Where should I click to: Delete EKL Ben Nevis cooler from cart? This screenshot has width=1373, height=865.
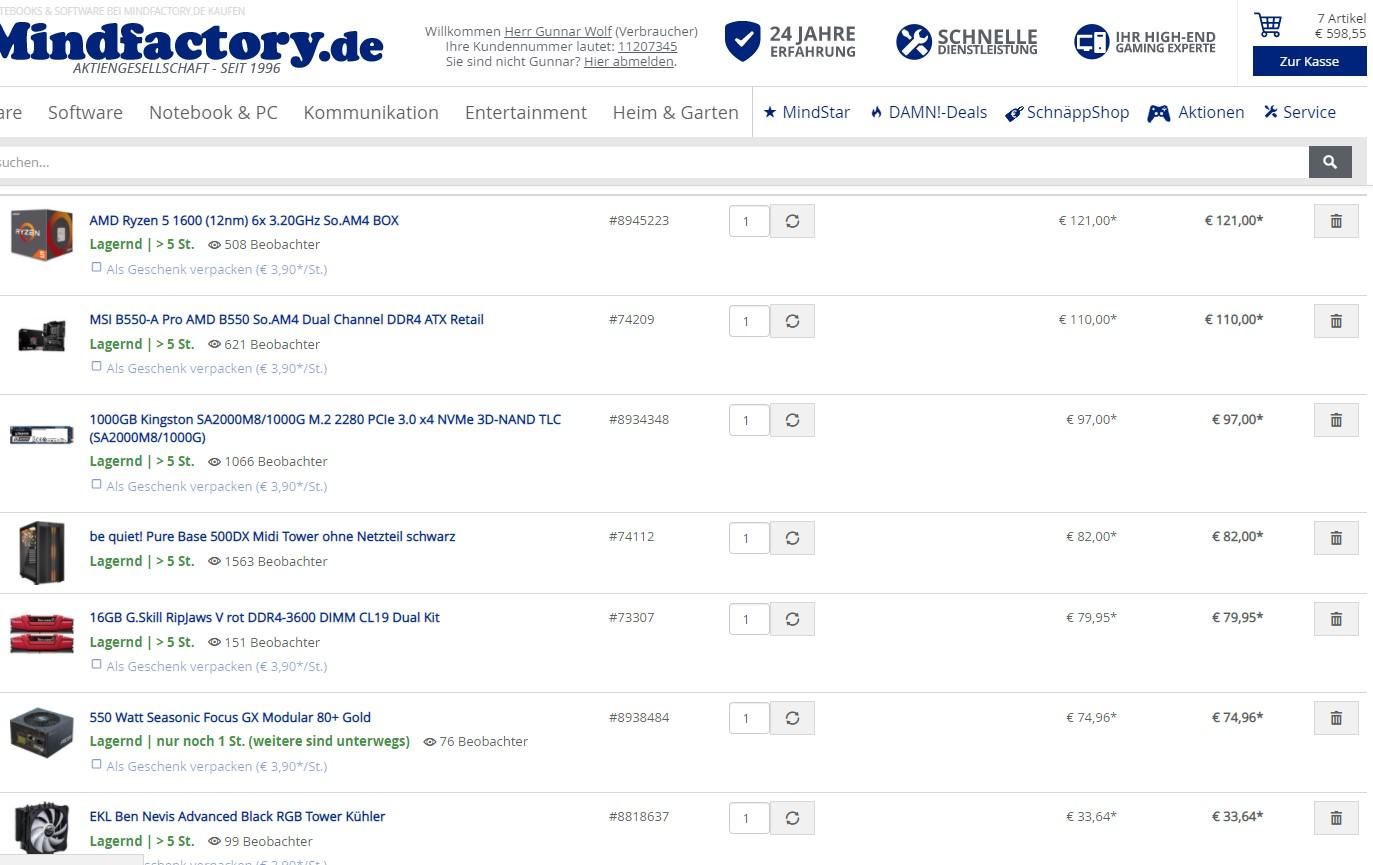pyautogui.click(x=1336, y=818)
